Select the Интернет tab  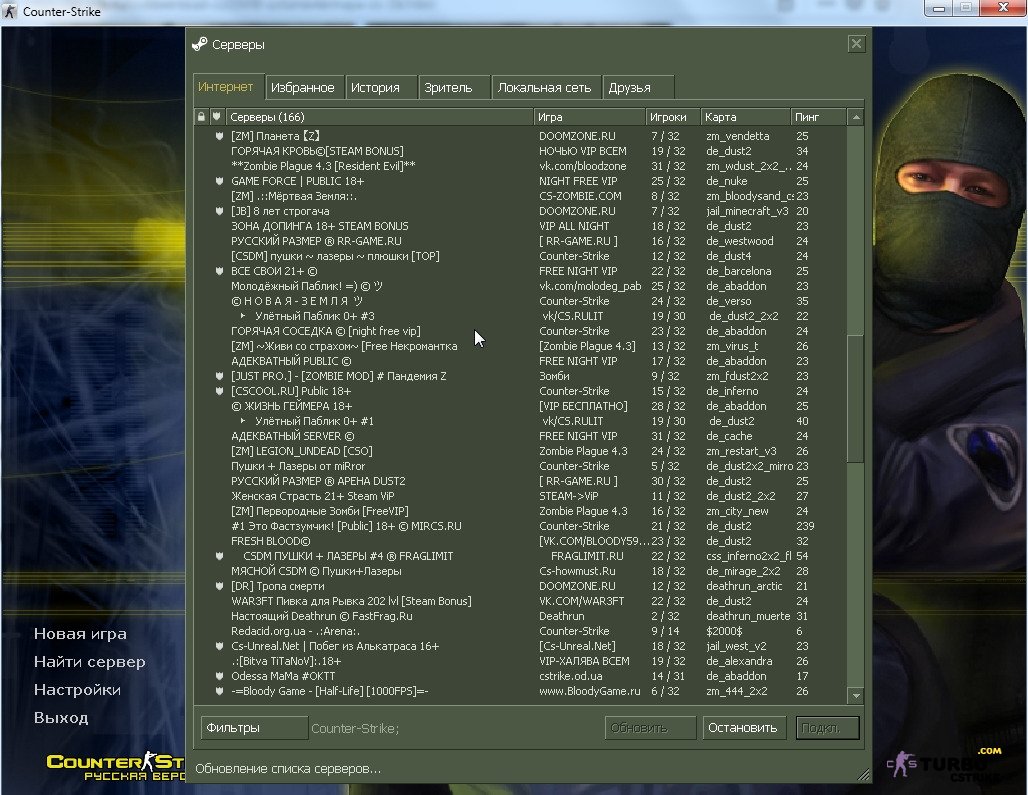point(229,87)
